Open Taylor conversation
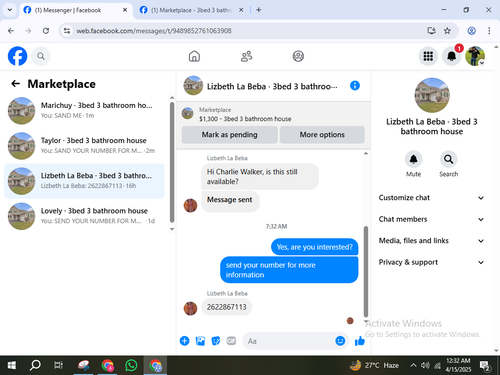 tap(84, 146)
